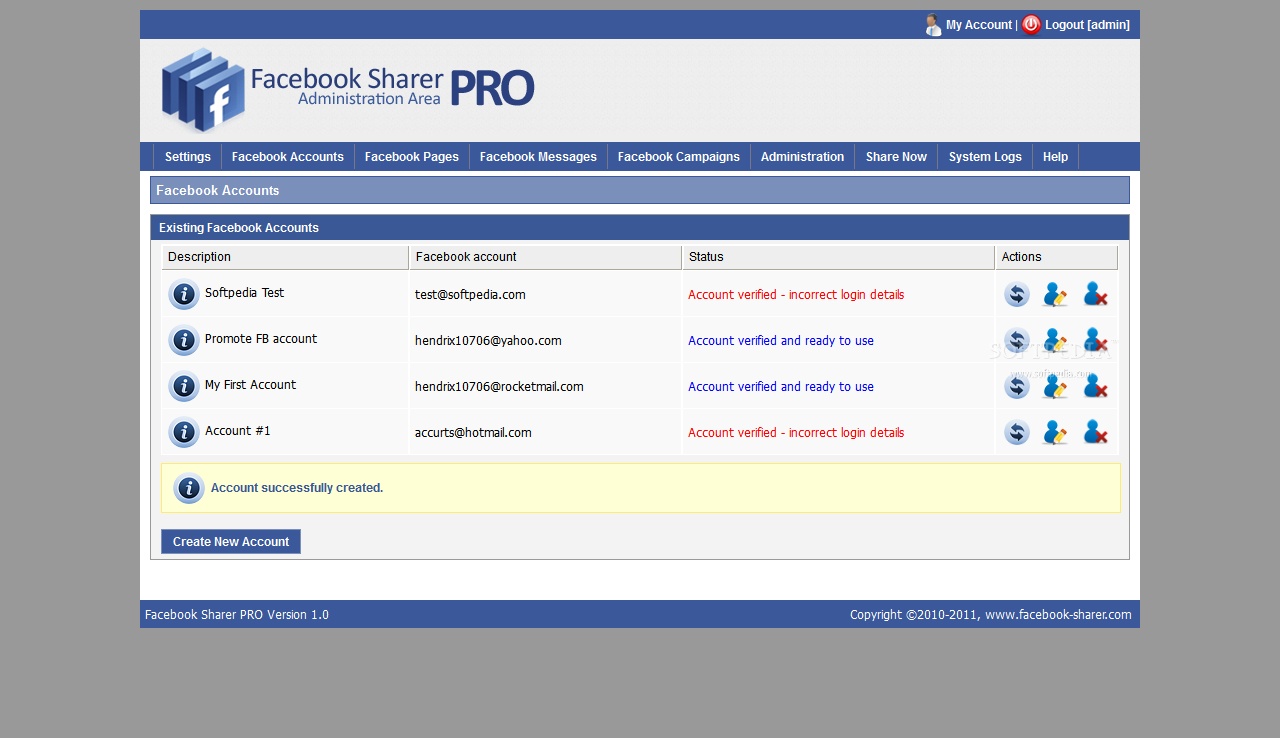
Task: Click Softpedia Test description text
Action: click(x=244, y=293)
